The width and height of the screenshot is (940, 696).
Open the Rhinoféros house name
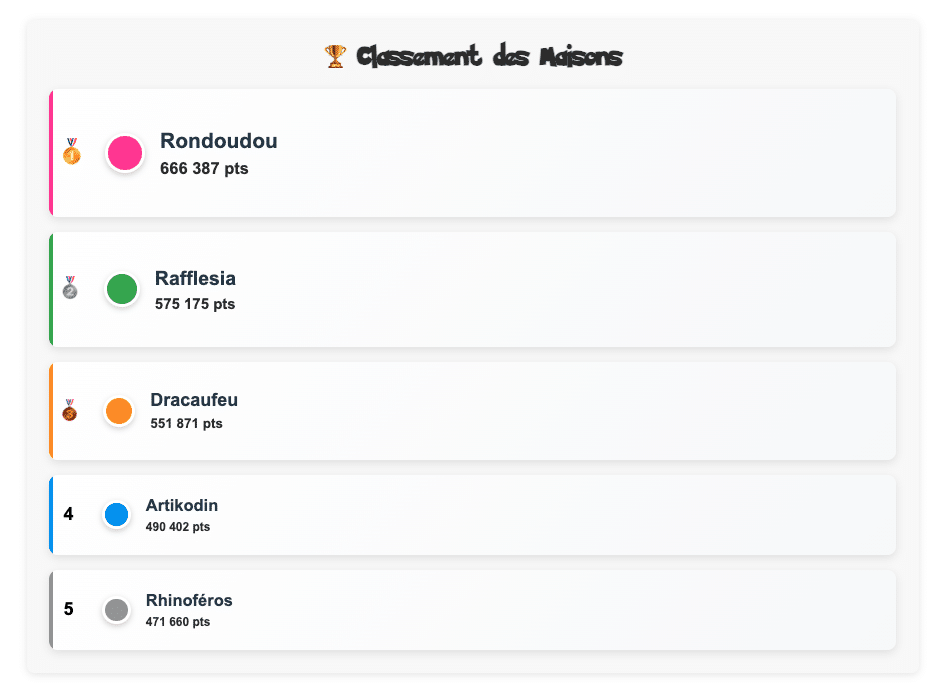[189, 600]
